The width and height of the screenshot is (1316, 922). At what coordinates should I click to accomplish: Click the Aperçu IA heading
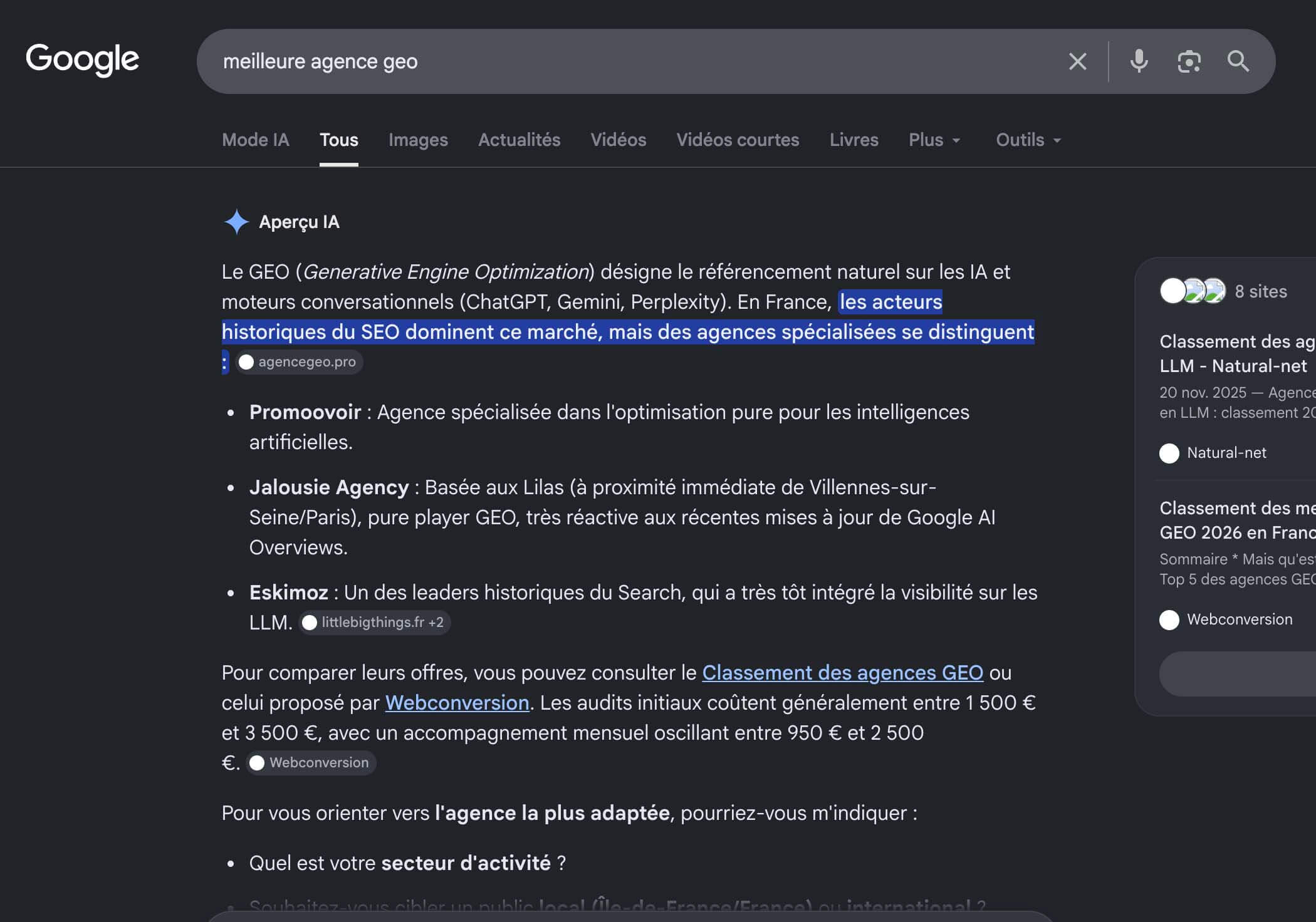(299, 222)
